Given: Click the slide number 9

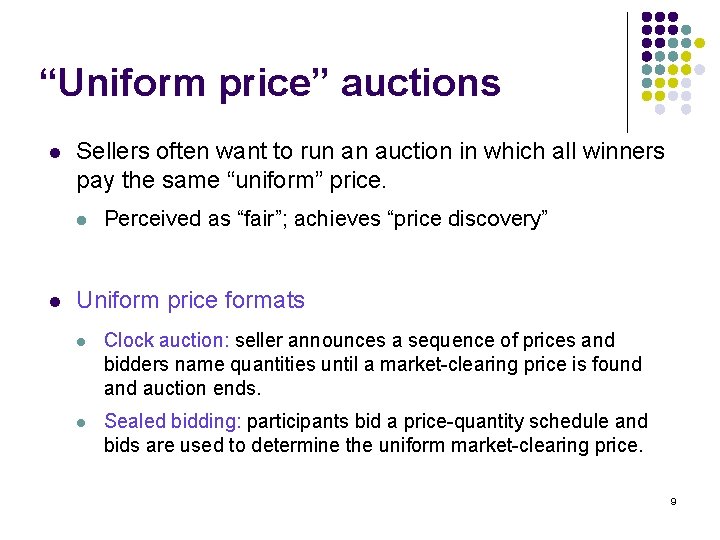Looking at the screenshot, I should click(673, 502).
